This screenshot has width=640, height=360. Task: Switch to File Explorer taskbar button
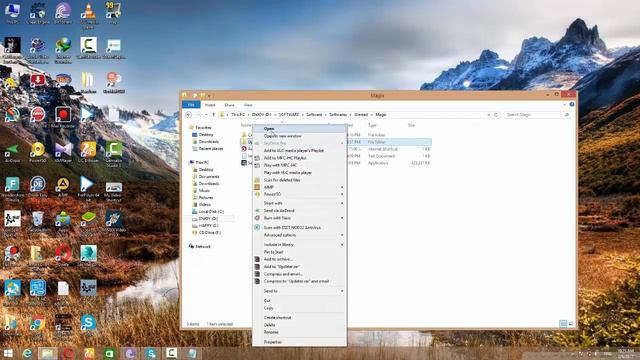pyautogui.click(x=48, y=353)
